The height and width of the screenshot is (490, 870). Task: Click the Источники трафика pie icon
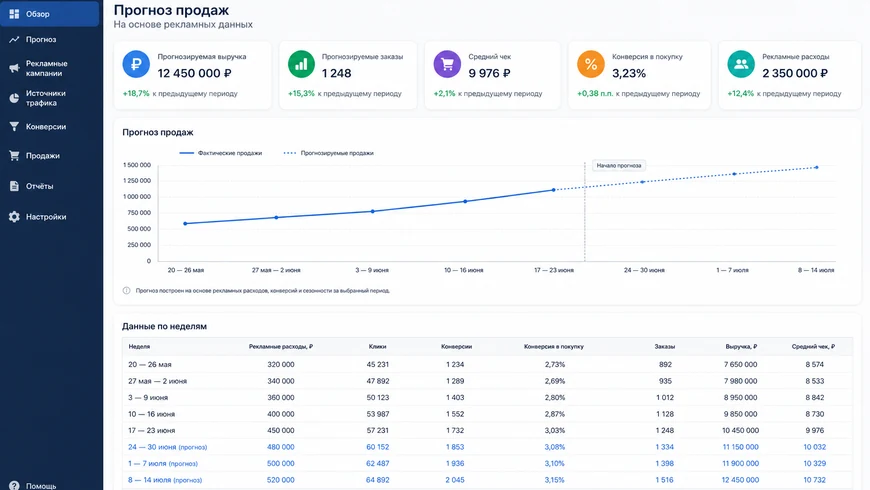pos(14,98)
